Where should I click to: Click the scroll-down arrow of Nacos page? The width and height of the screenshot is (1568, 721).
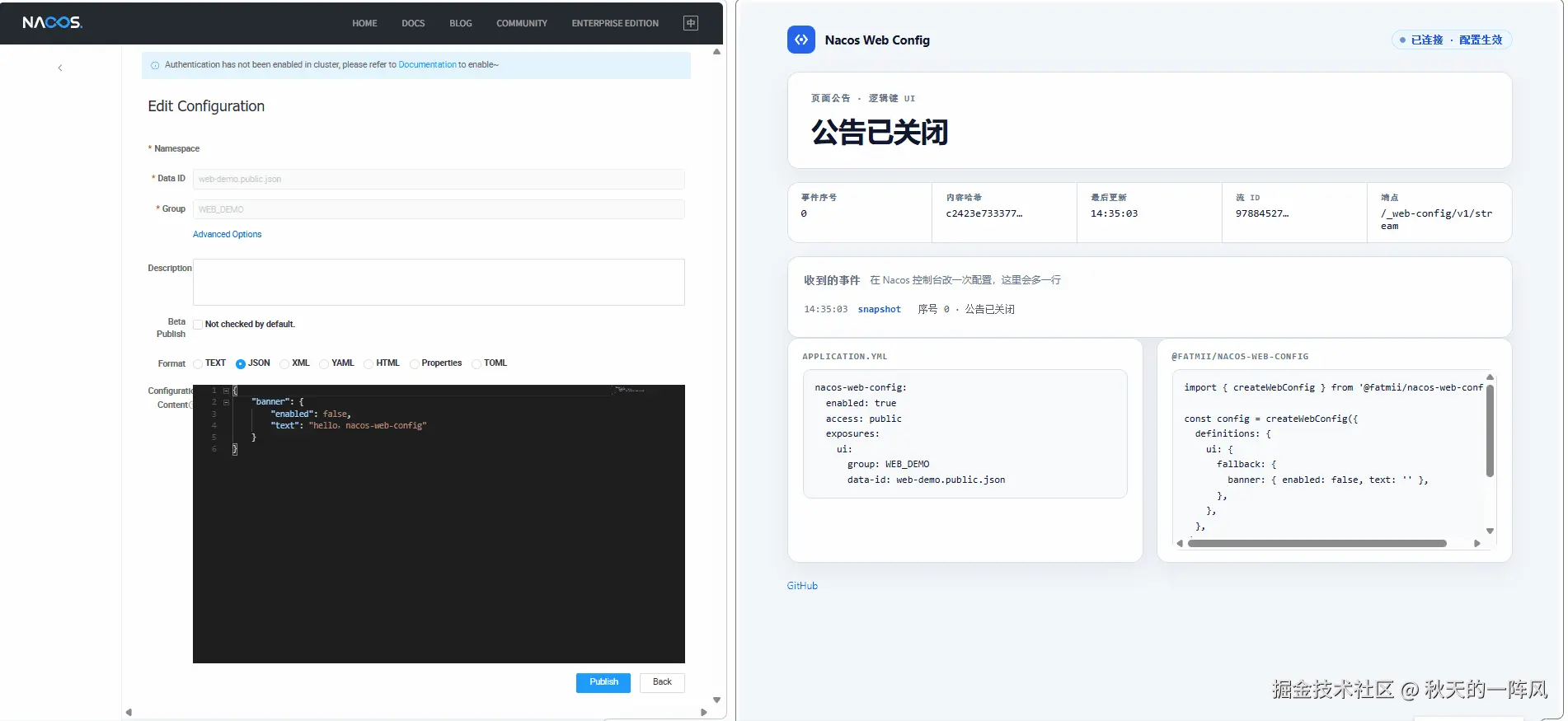(717, 700)
